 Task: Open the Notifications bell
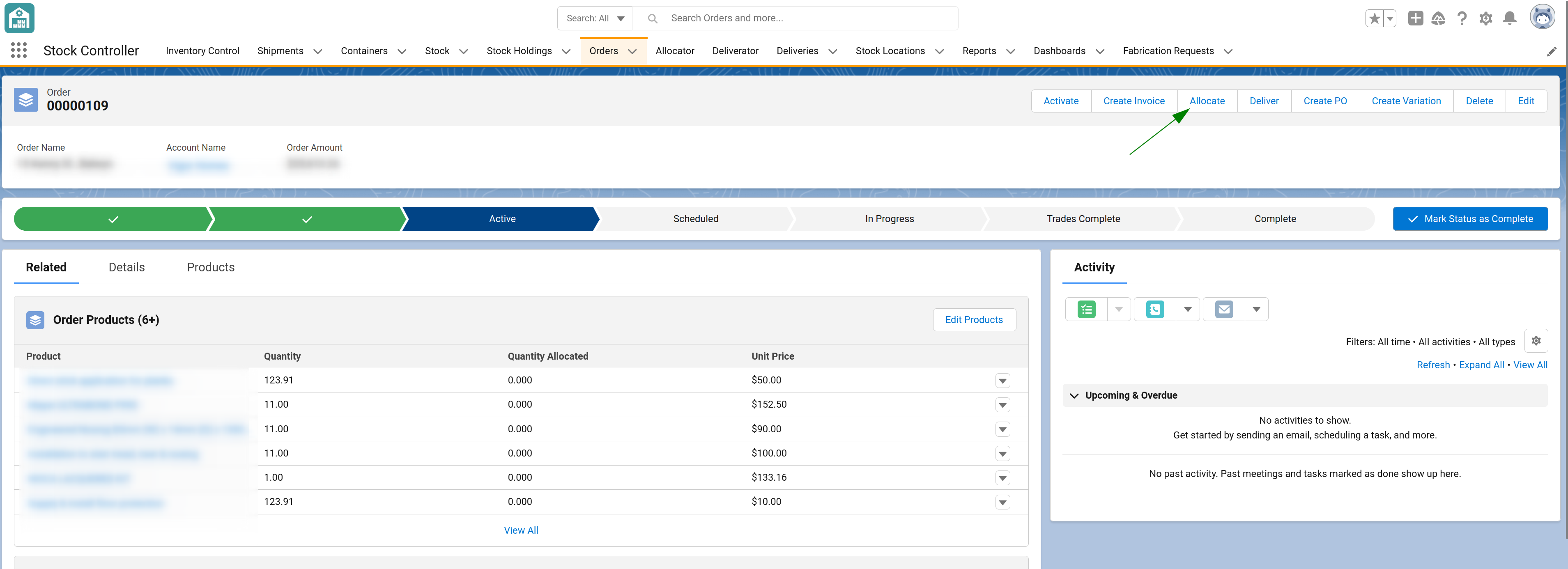click(1510, 18)
